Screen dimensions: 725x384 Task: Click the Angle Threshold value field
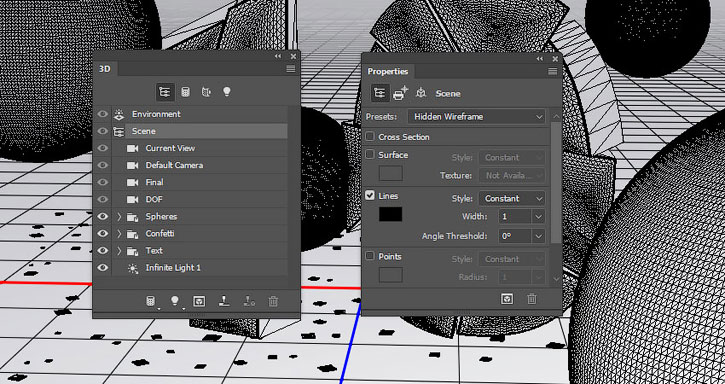click(516, 236)
